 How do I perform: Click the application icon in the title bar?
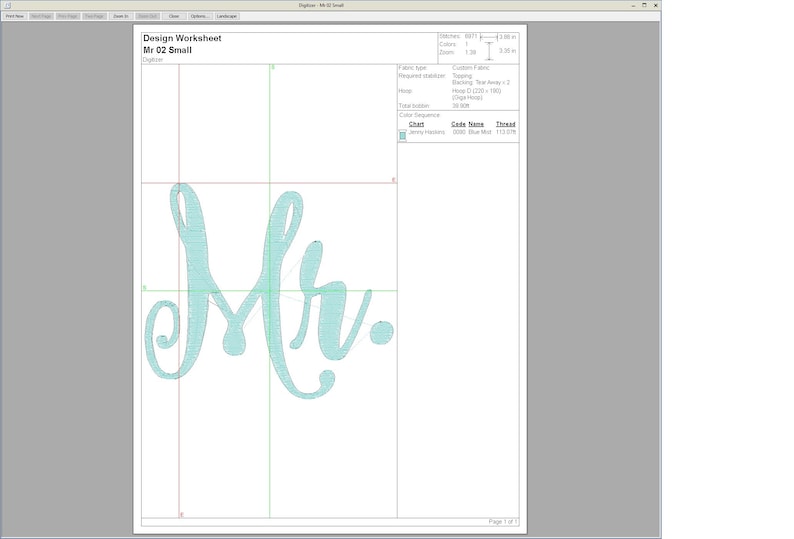(x=7, y=5)
